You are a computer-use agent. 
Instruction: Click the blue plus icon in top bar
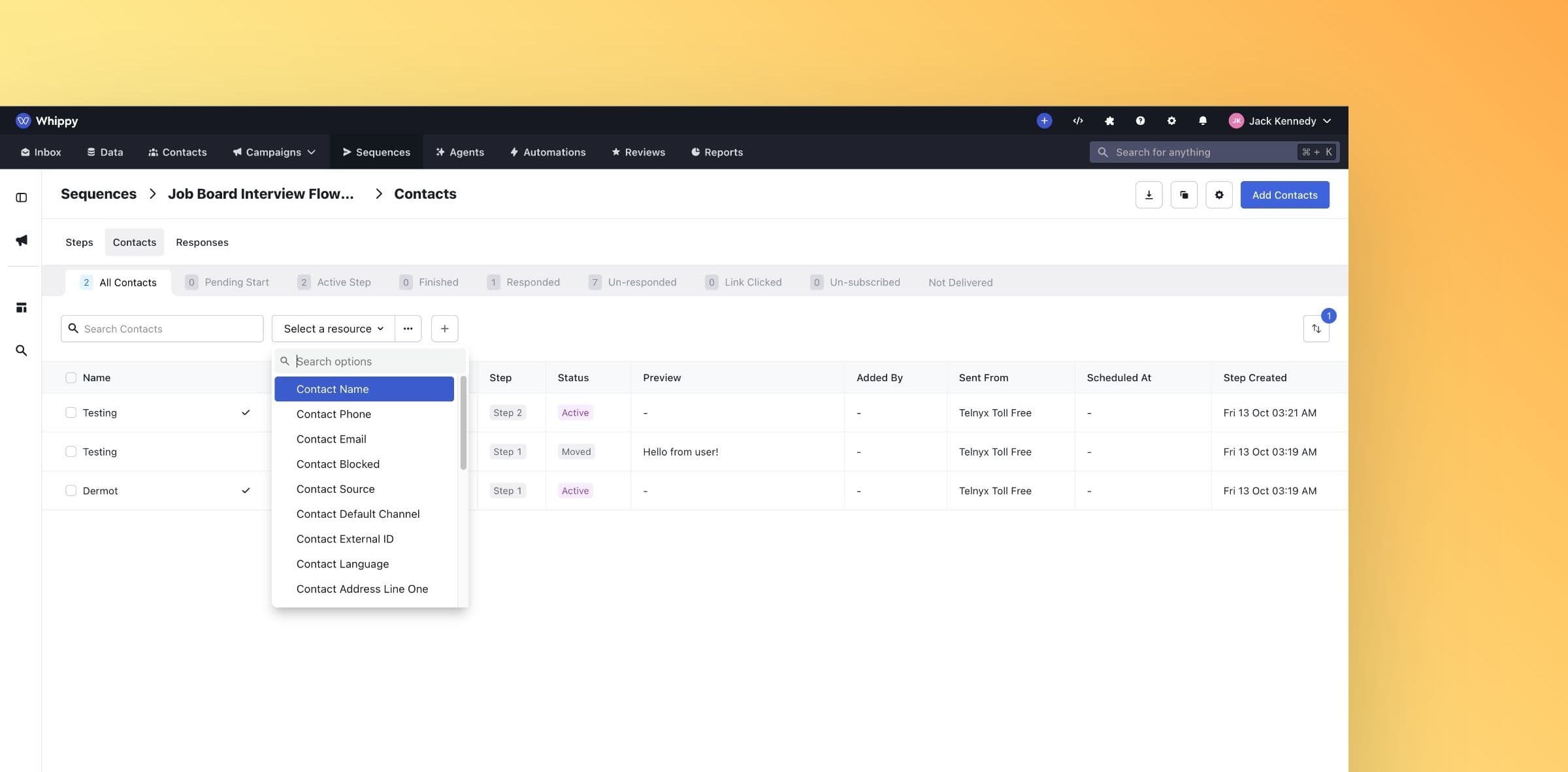[x=1044, y=120]
